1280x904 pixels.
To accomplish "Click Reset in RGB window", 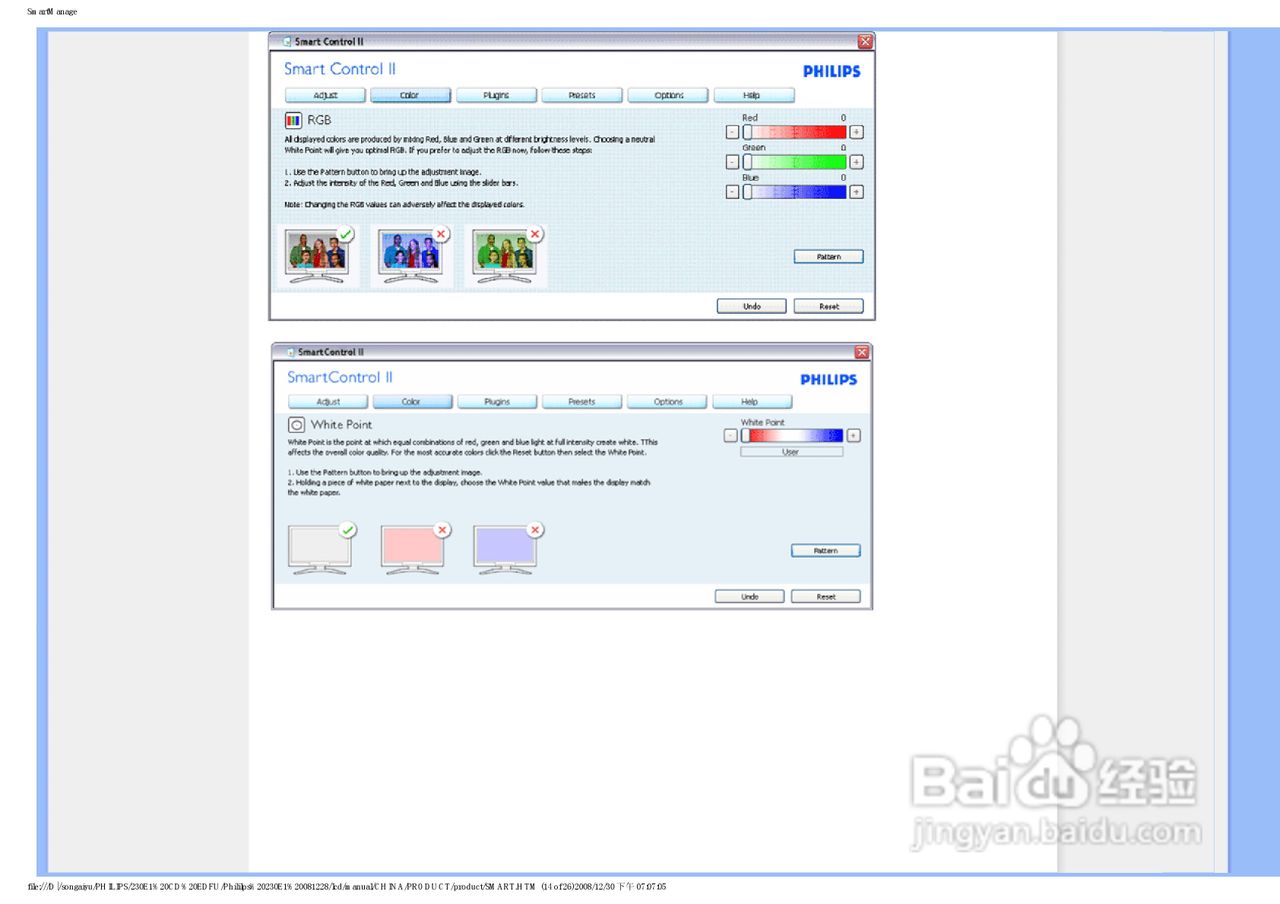I will (828, 306).
